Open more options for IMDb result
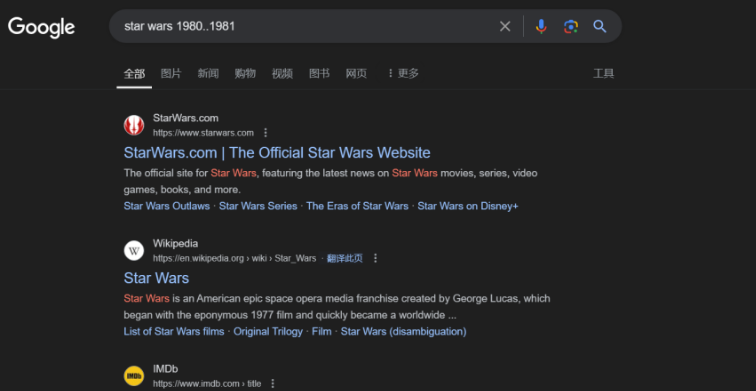Image resolution: width=756 pixels, height=391 pixels. (272, 384)
